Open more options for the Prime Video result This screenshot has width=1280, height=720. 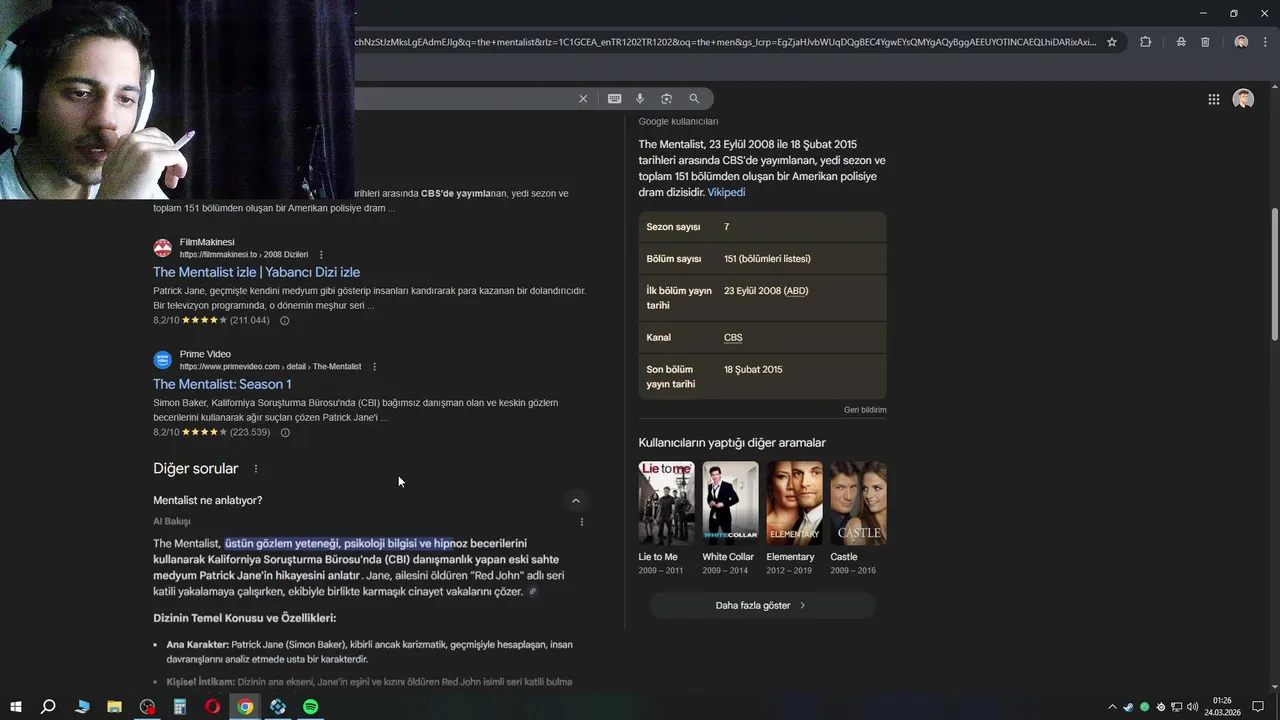click(x=374, y=367)
